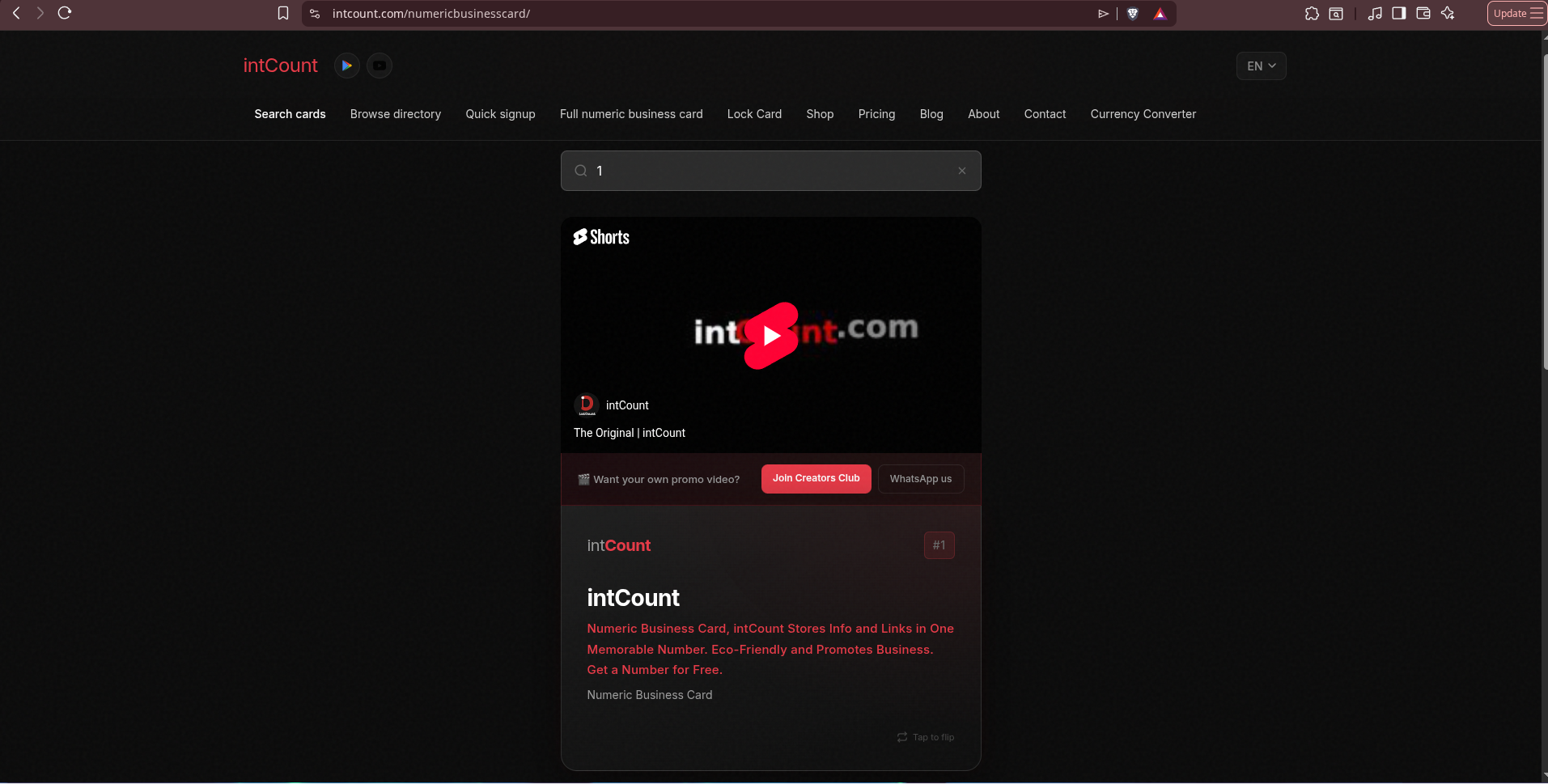This screenshot has width=1548, height=784.
Task: Toggle the browser sidebar panel
Action: pos(1399,14)
